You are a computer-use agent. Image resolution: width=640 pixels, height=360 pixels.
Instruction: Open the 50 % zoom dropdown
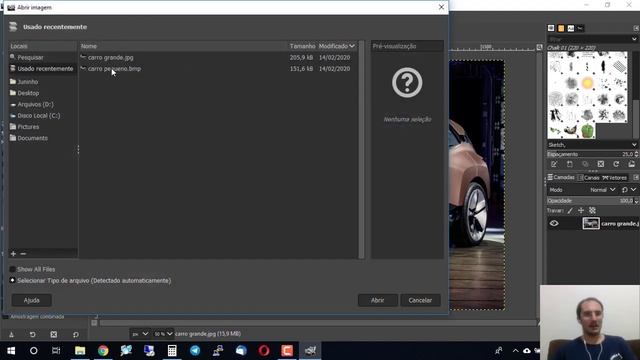[163, 334]
